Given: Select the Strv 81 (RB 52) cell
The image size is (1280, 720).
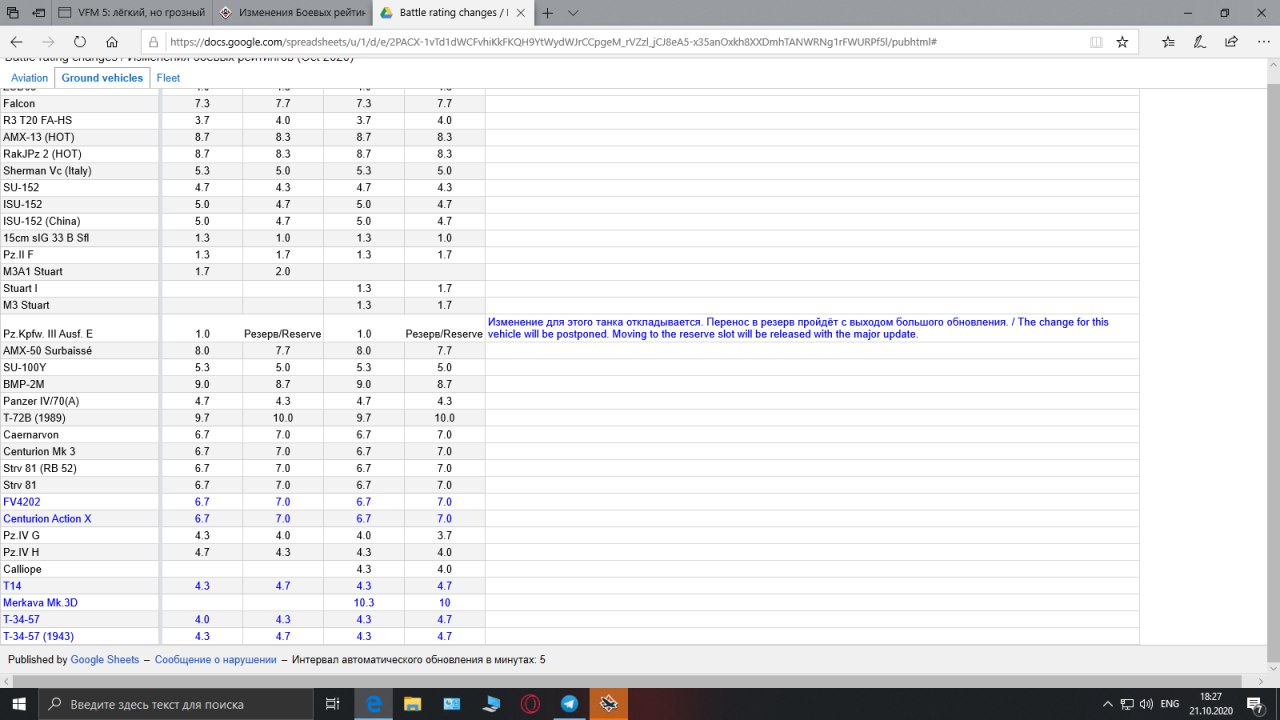Looking at the screenshot, I should [x=79, y=468].
